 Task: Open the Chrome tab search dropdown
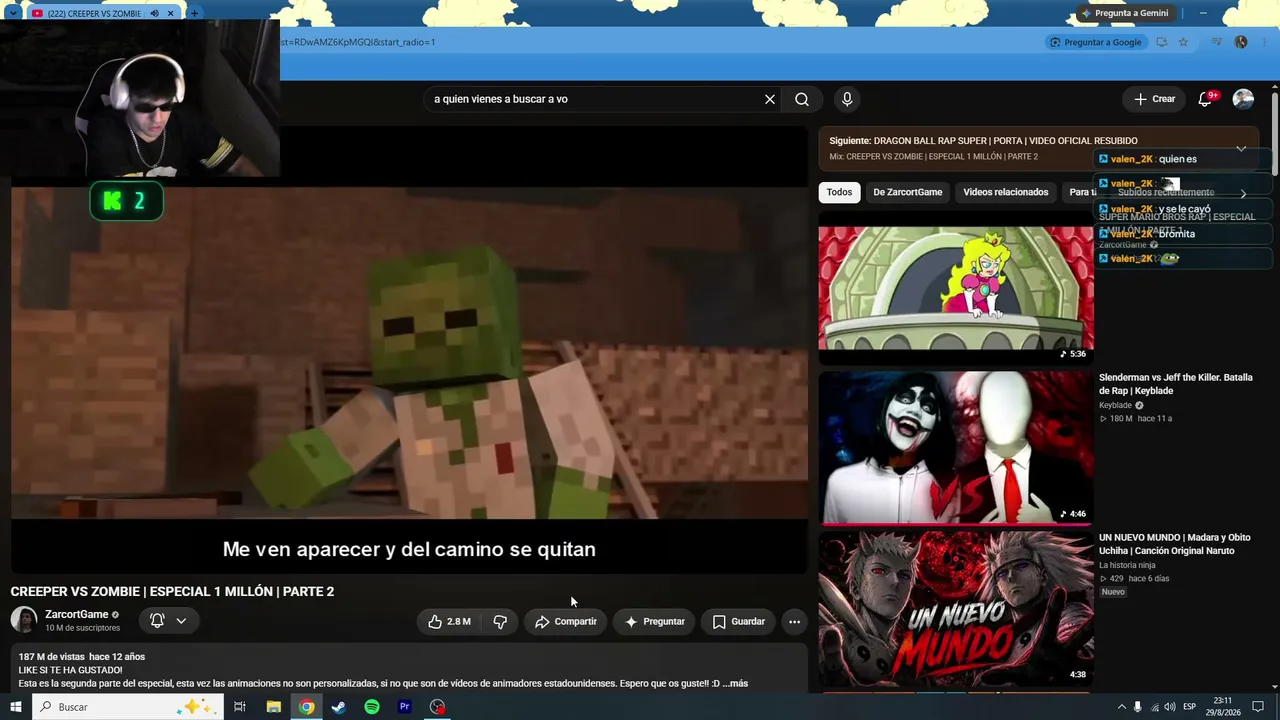click(x=14, y=13)
